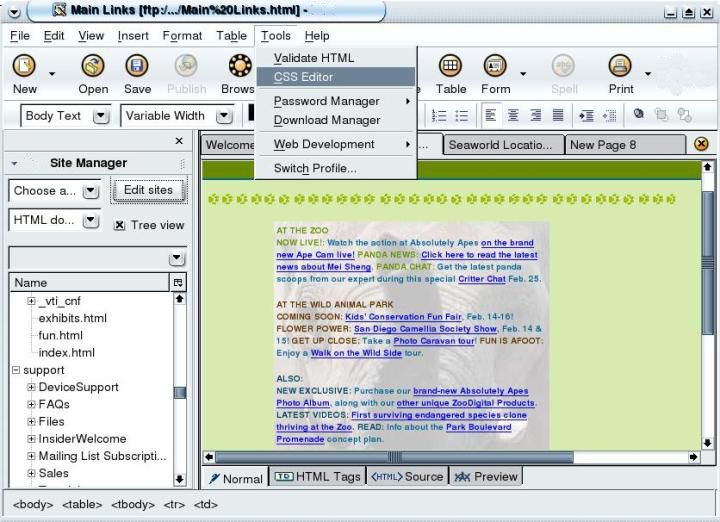Screen dimensions: 720x522
Task: Open the File menu
Action: (20, 36)
